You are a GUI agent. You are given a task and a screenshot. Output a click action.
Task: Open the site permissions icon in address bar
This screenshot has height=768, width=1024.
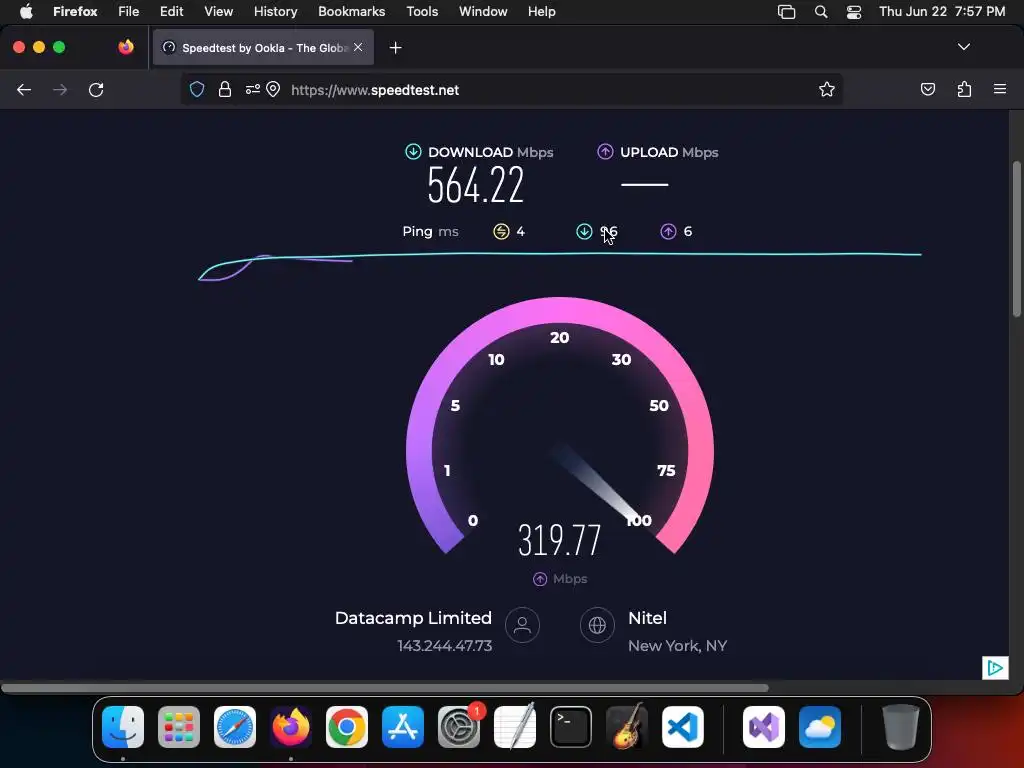point(253,89)
